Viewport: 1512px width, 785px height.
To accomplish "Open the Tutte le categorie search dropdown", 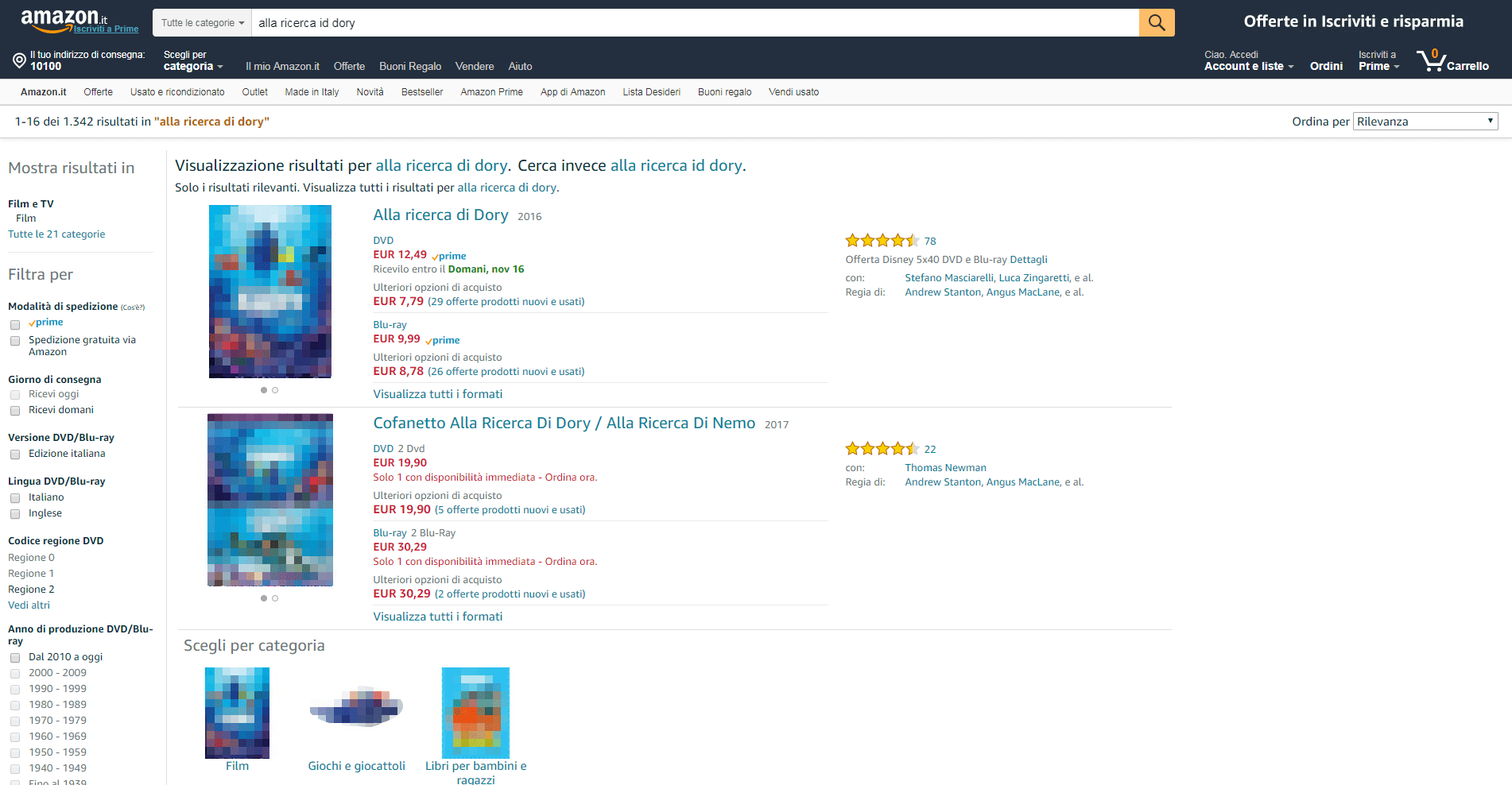I will point(203,23).
